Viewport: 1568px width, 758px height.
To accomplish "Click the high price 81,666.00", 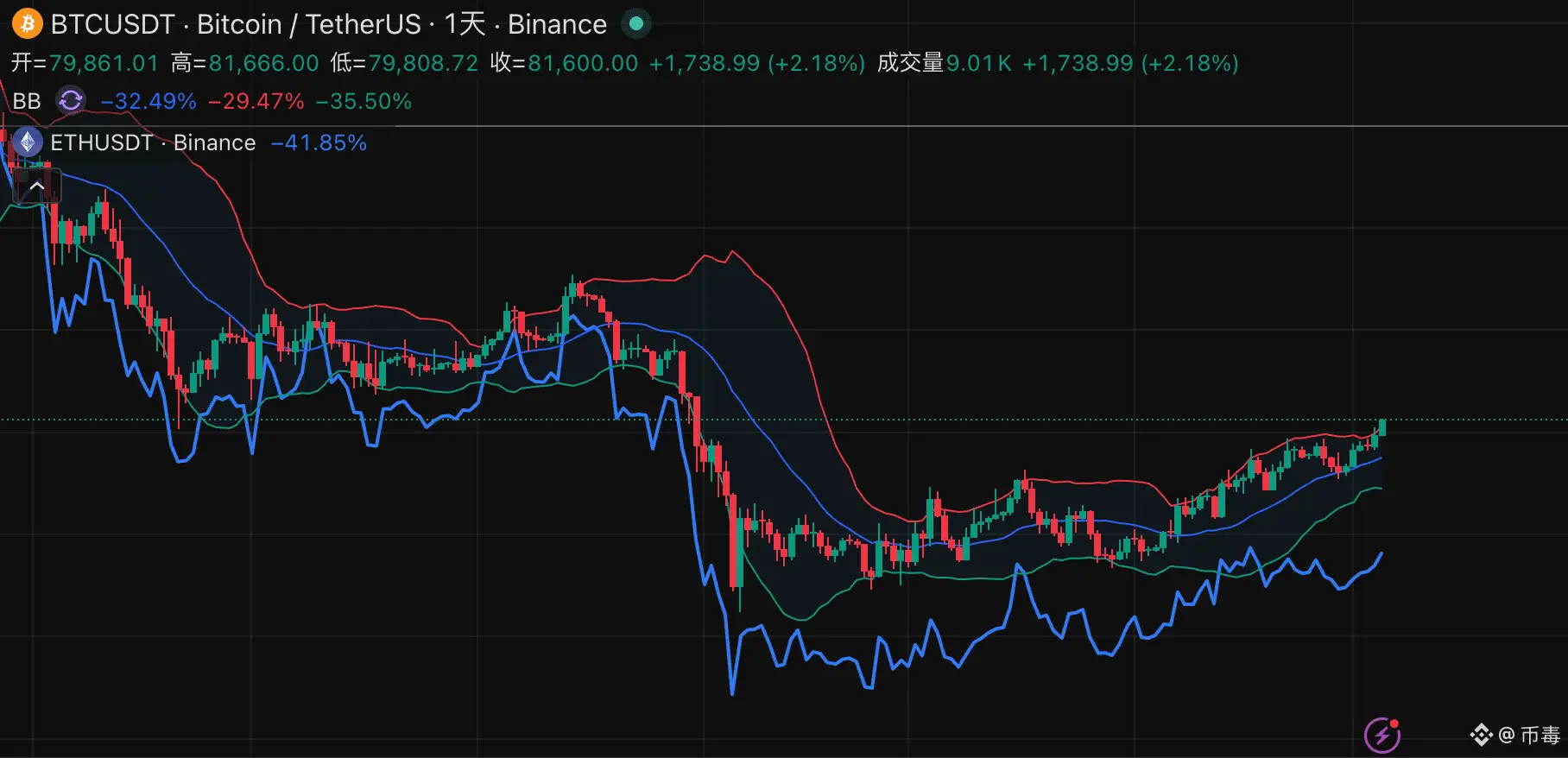I will click(x=264, y=63).
